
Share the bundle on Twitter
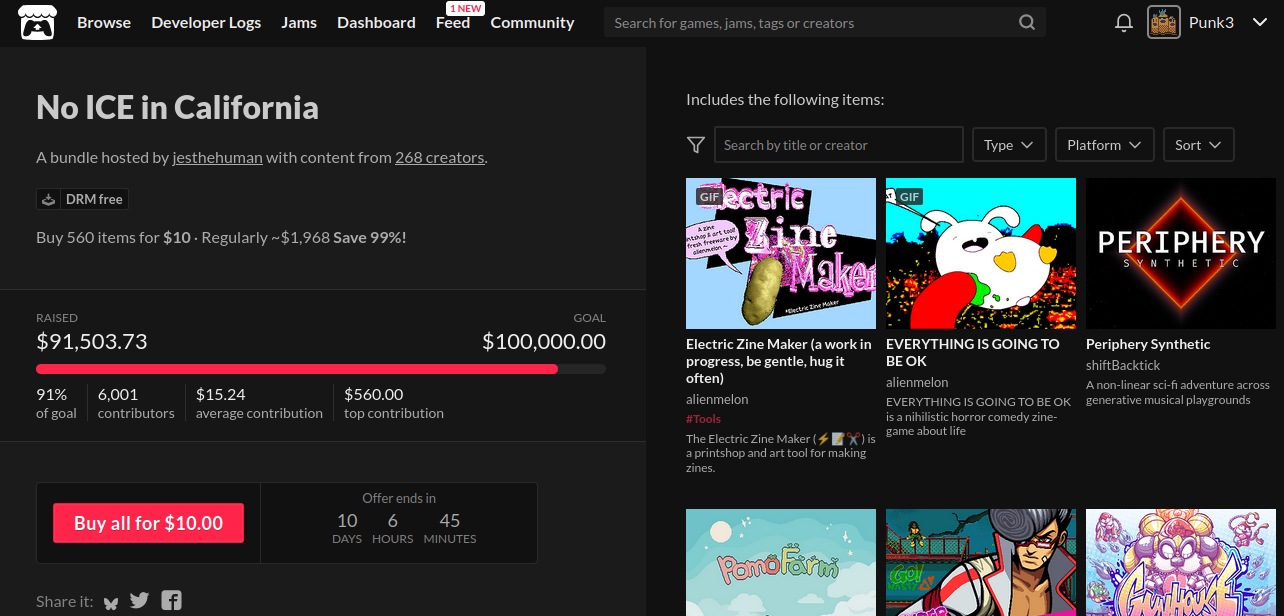[x=139, y=601]
